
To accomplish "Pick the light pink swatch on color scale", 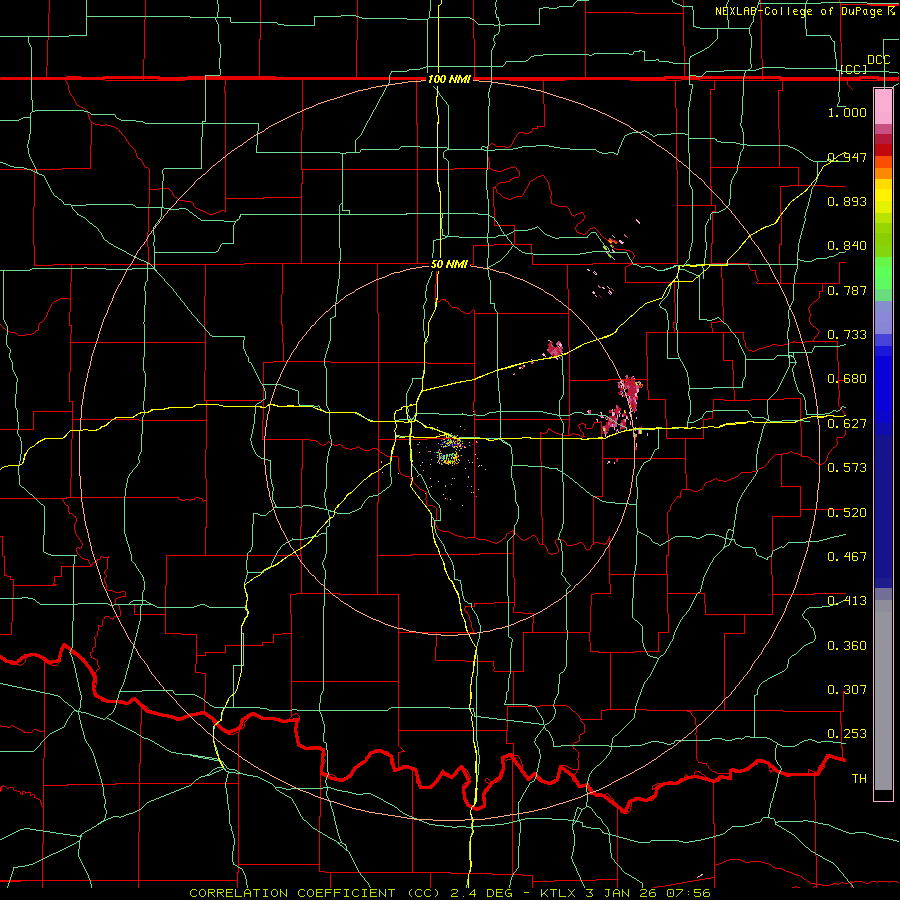I will (x=883, y=106).
